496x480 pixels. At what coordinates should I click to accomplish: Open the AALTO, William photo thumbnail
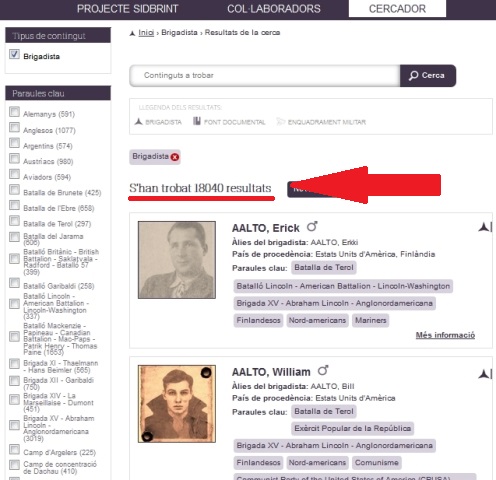(x=177, y=404)
